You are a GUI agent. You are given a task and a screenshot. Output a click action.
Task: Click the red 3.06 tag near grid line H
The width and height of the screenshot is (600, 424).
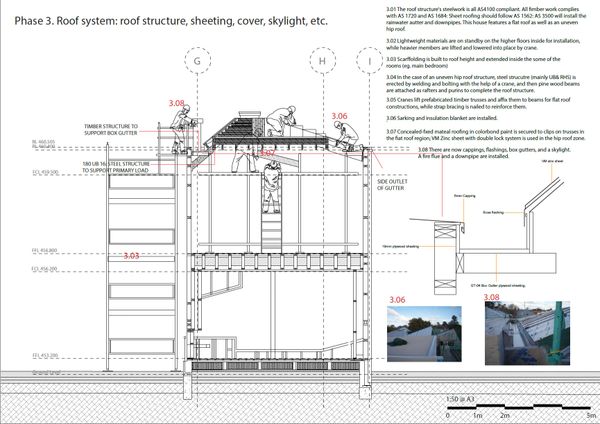click(x=339, y=116)
